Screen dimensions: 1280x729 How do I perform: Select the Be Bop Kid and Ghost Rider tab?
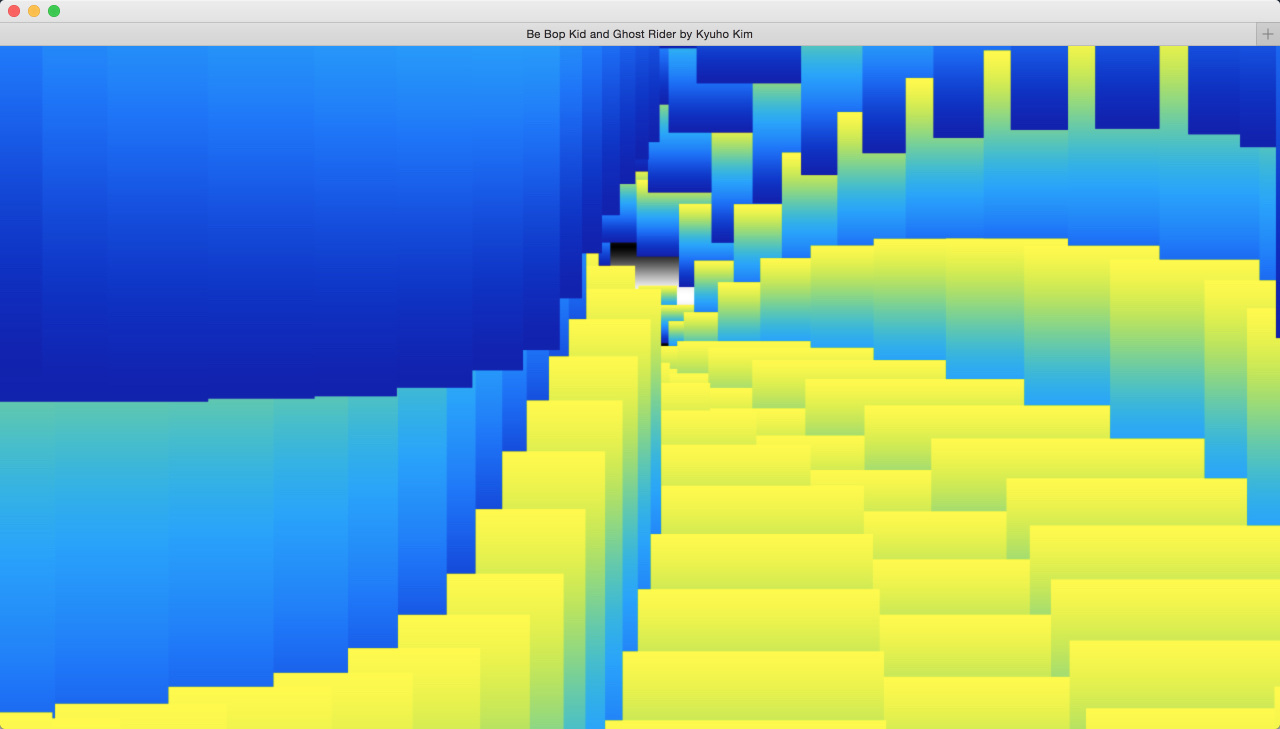[x=628, y=34]
